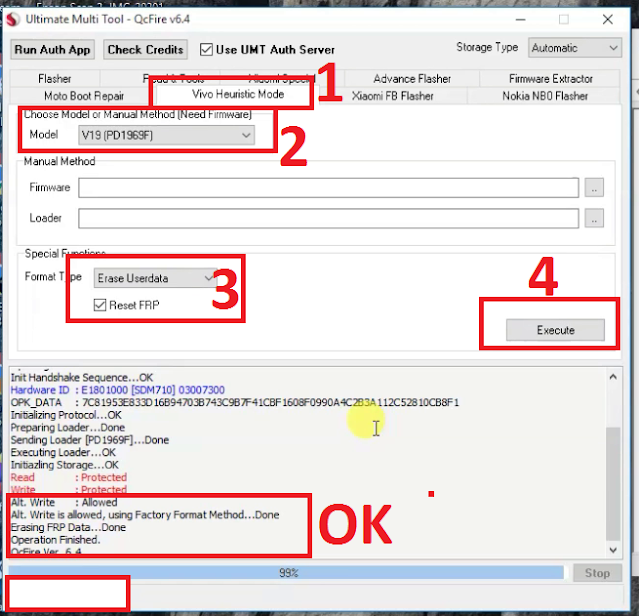Image resolution: width=639 pixels, height=616 pixels.
Task: Click the Stop button
Action: click(x=597, y=573)
